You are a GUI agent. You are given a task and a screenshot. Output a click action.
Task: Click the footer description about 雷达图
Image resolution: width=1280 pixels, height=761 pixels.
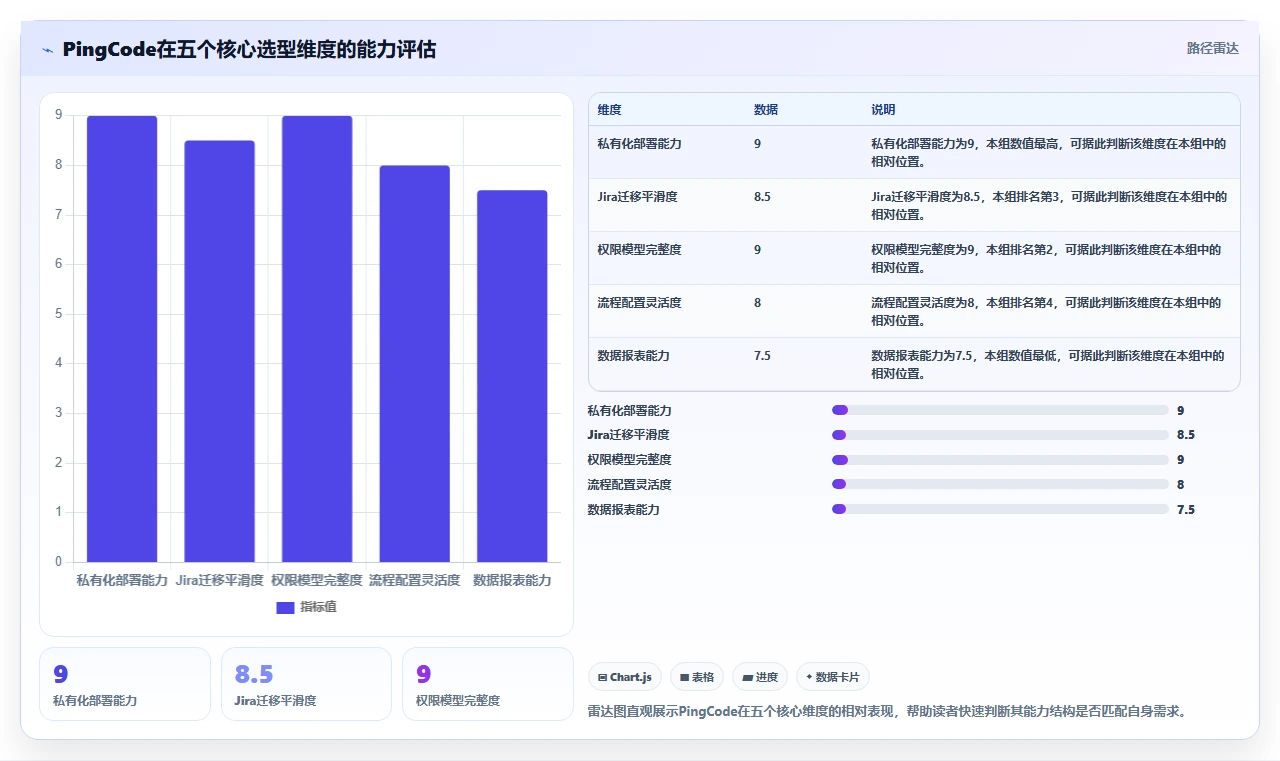click(x=887, y=712)
